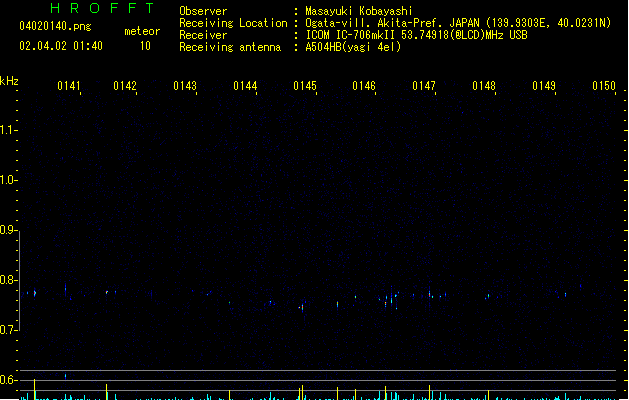Click the Receiver field label
The height and width of the screenshot is (400, 629).
203,35
